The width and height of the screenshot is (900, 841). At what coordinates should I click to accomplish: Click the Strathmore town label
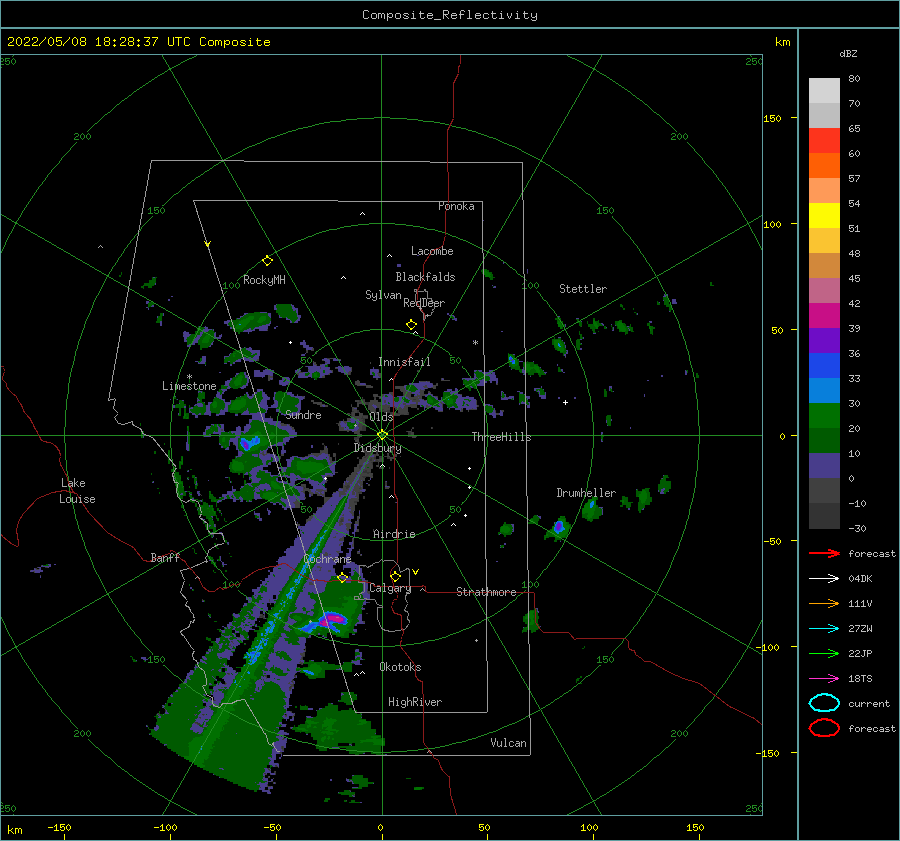point(486,592)
